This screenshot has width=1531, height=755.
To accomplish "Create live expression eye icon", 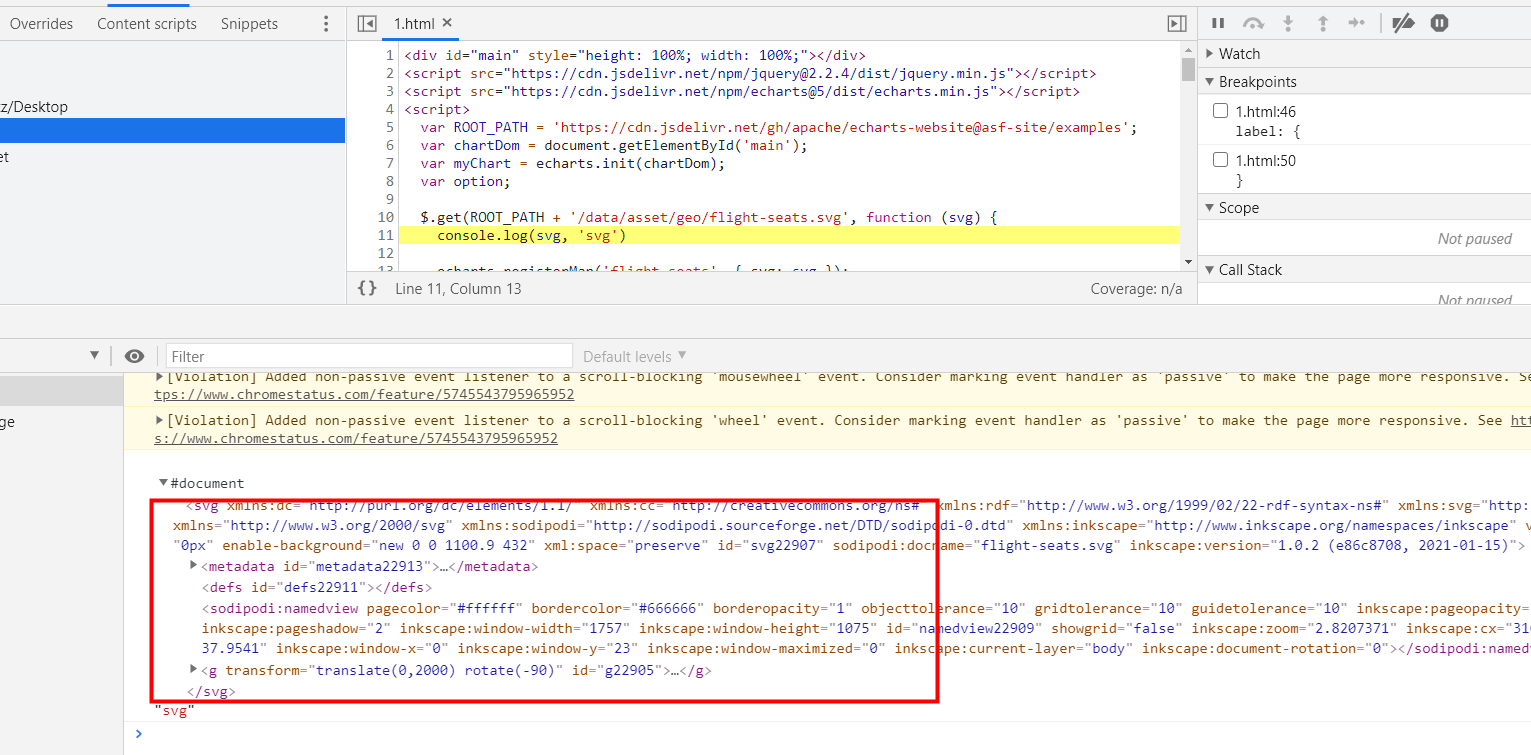I will pos(134,356).
